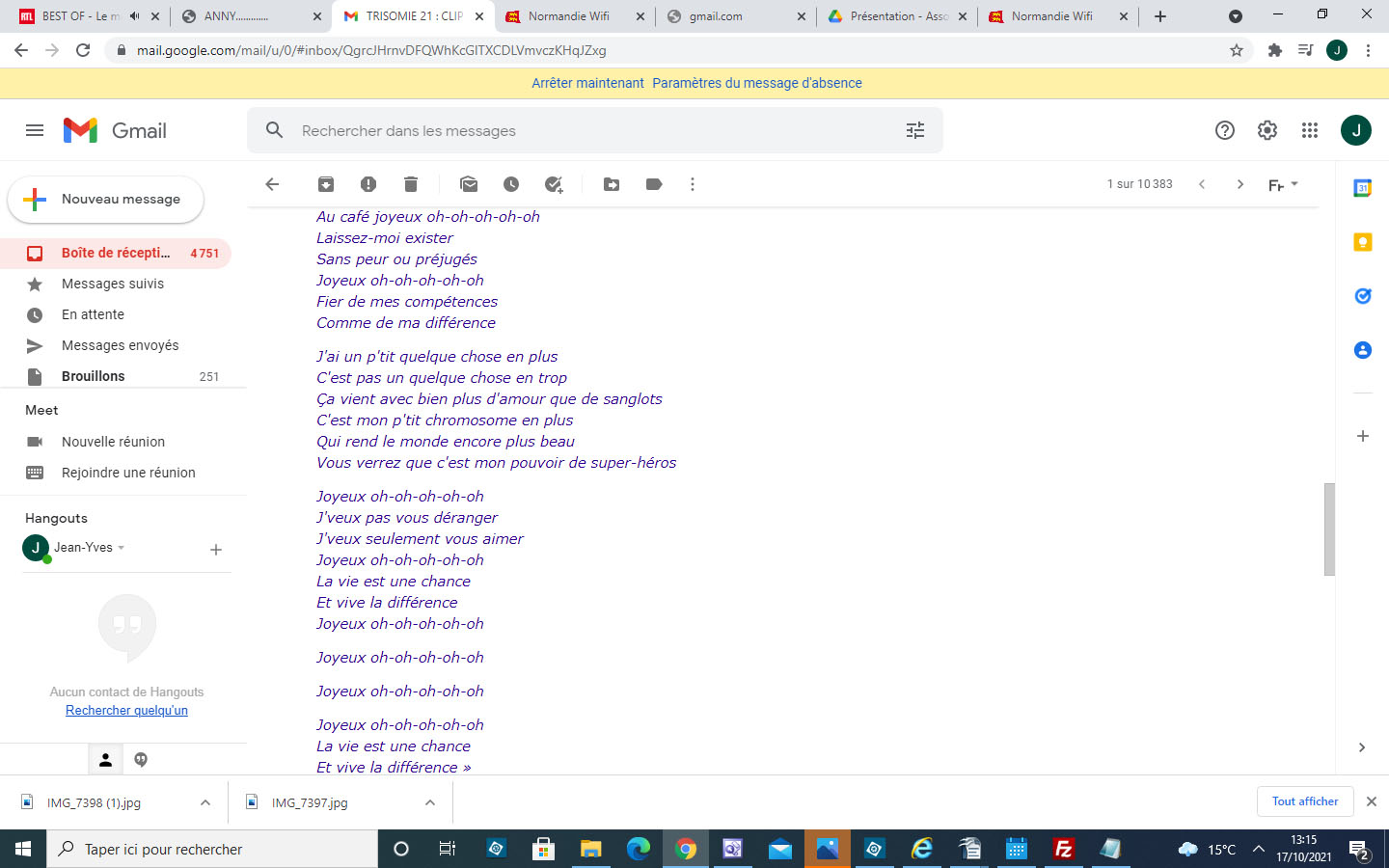Go to newer message arrow
The image size is (1389, 868).
(1202, 184)
